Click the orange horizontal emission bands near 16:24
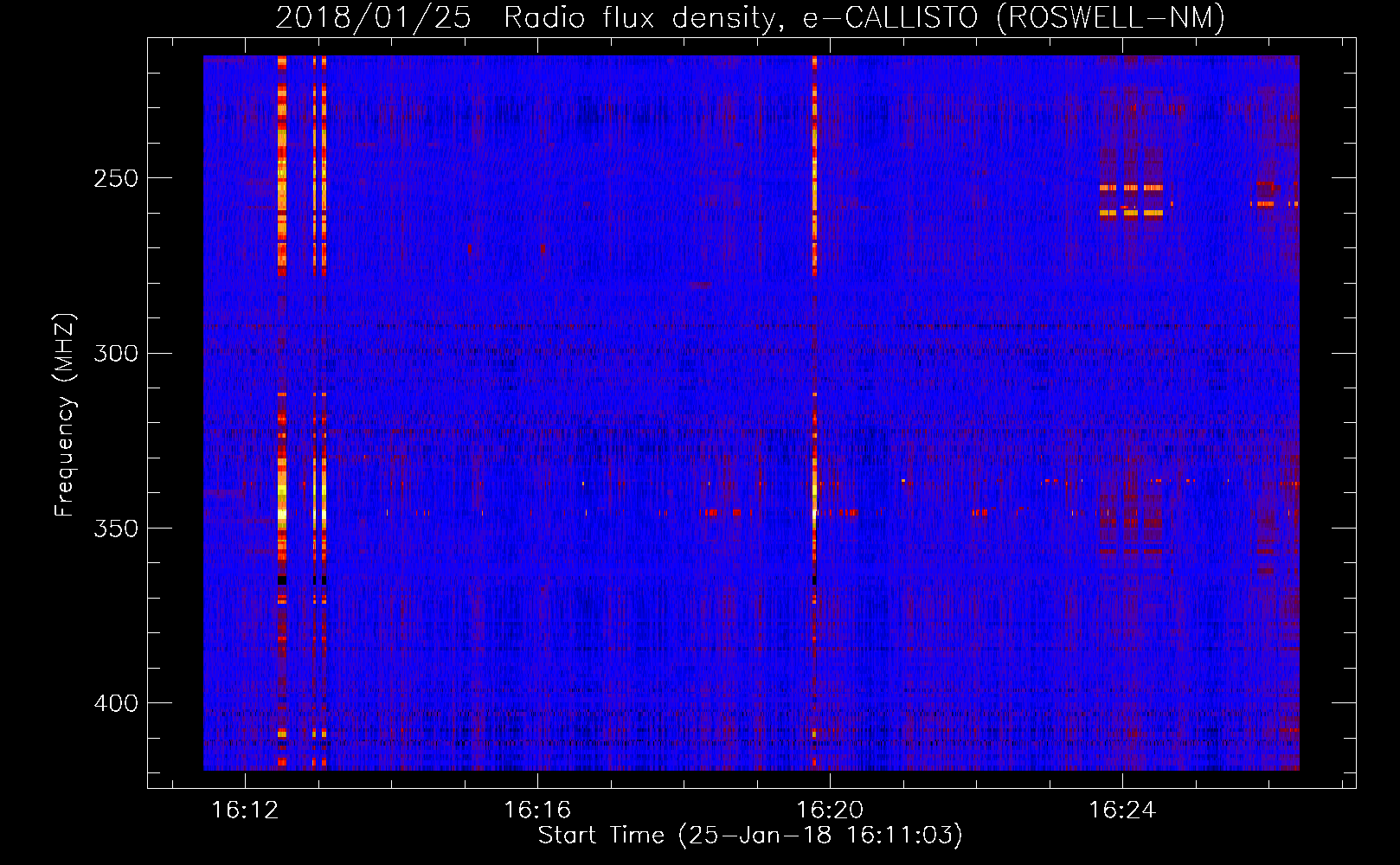Screen dimensions: 1400x865 pyautogui.click(x=1131, y=200)
